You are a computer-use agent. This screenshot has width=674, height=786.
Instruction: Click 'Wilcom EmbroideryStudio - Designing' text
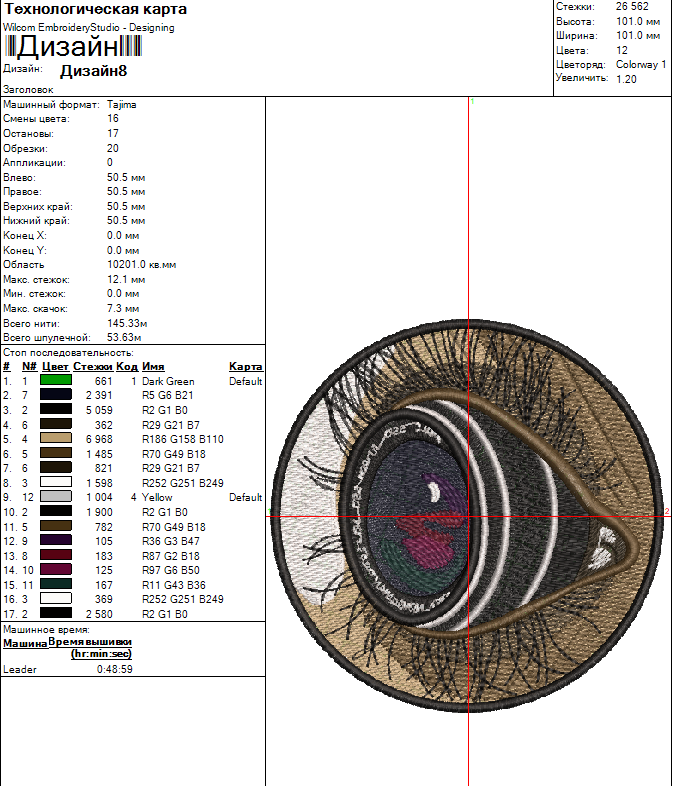[89, 28]
